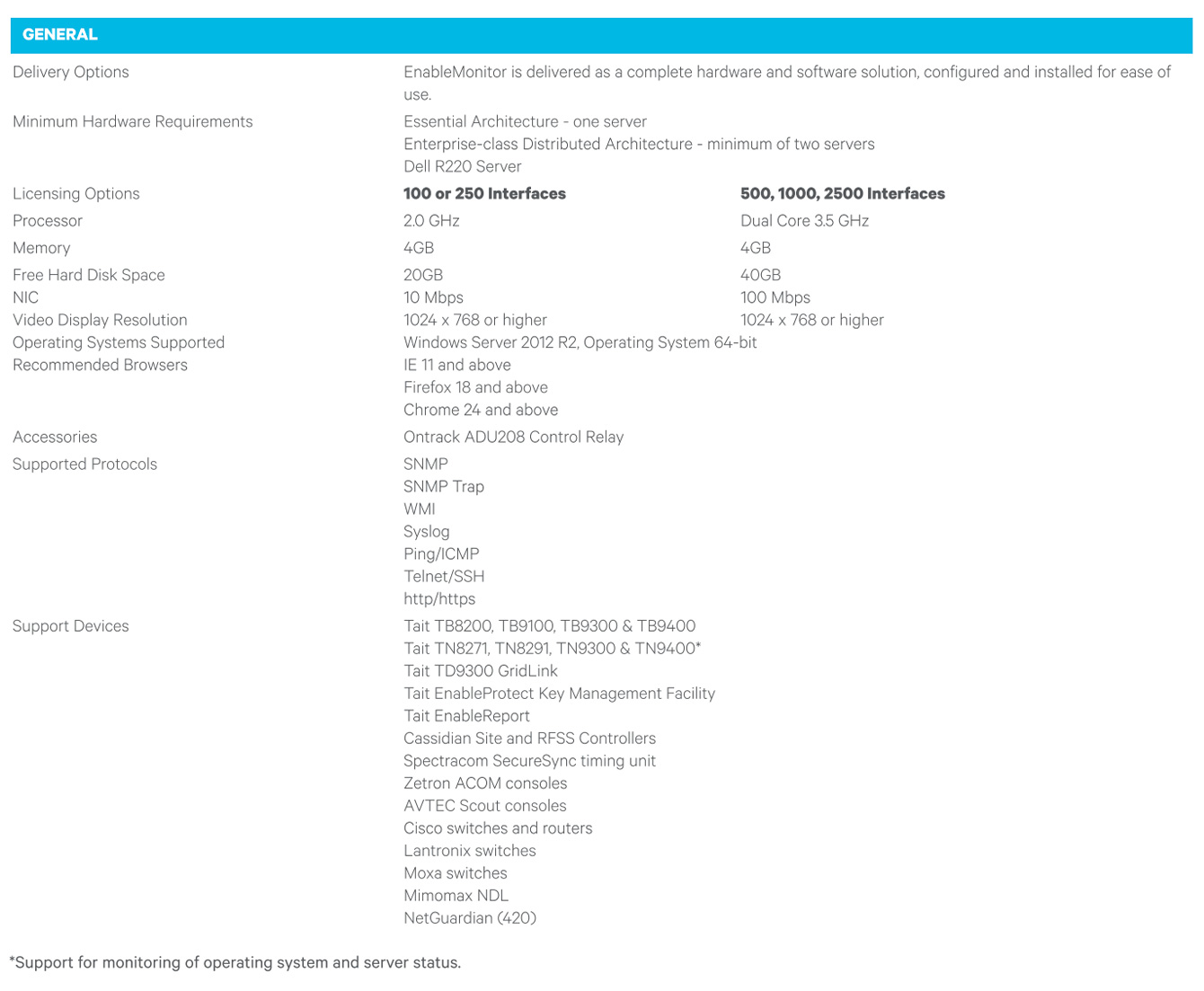Click the NetGuardian (420) entry
Image resolution: width=1204 pixels, height=991 pixels.
point(469,917)
